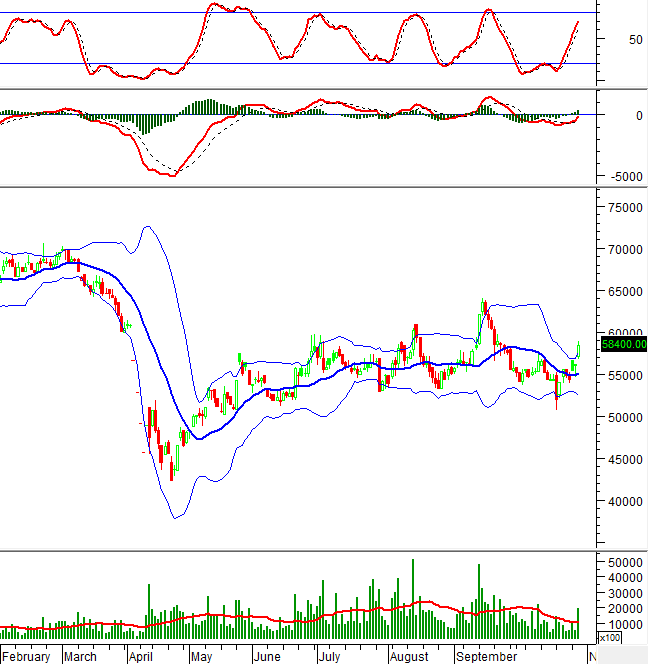The width and height of the screenshot is (648, 664).
Task: Select the July month label
Action: pos(329,657)
